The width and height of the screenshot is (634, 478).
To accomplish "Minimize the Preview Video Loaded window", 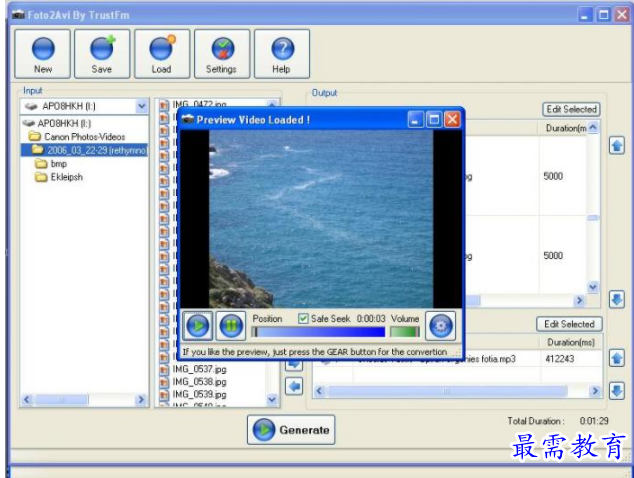I will pos(415,120).
